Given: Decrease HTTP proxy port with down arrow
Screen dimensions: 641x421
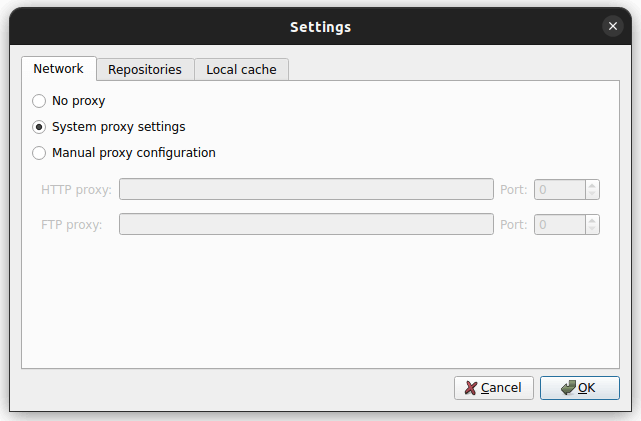Looking at the screenshot, I should (x=593, y=195).
